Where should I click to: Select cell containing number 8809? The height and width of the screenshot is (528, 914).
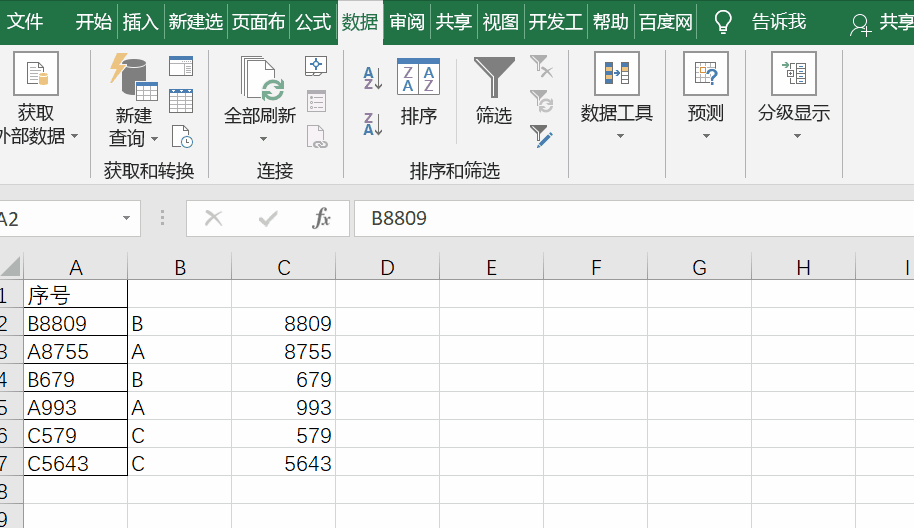click(x=283, y=323)
